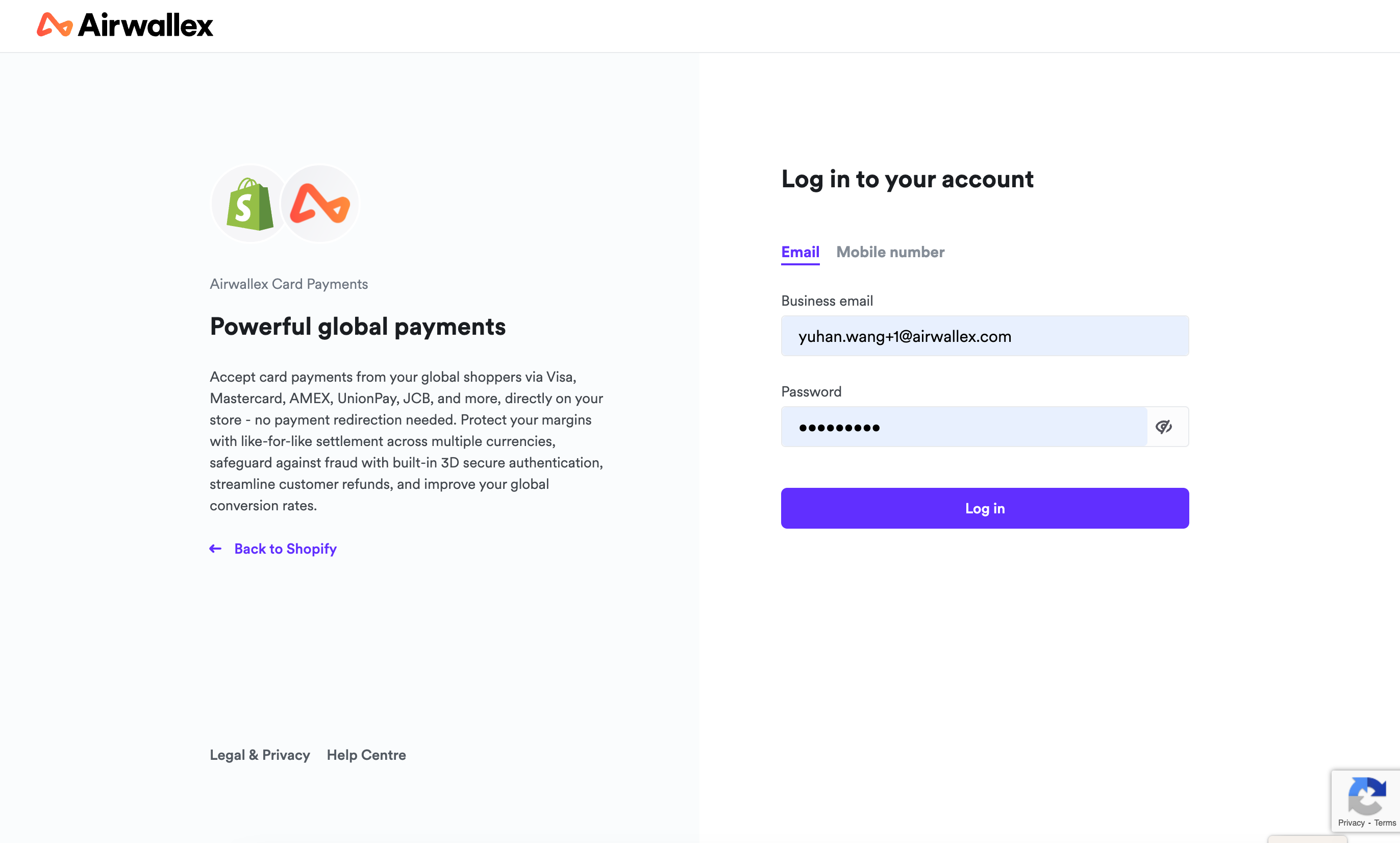Click the back arrow beside Back to Shopify
Viewport: 1400px width, 843px height.
point(215,548)
